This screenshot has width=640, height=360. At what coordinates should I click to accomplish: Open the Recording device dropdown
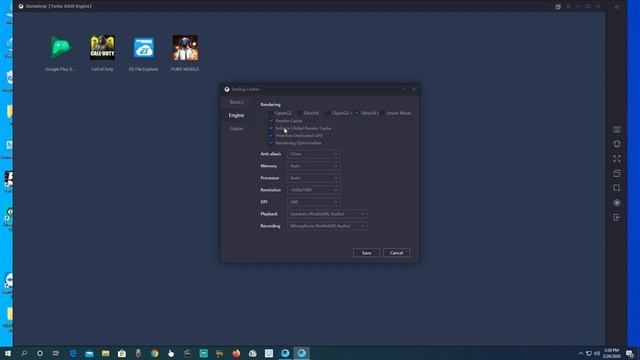tap(327, 226)
